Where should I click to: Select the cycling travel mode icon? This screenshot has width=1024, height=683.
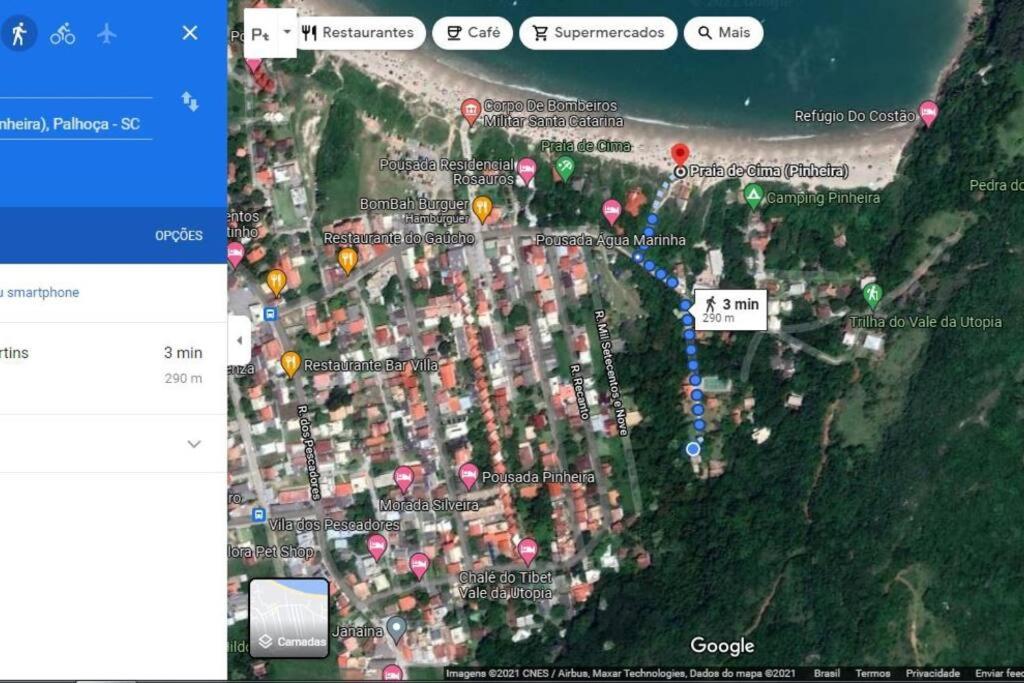63,33
